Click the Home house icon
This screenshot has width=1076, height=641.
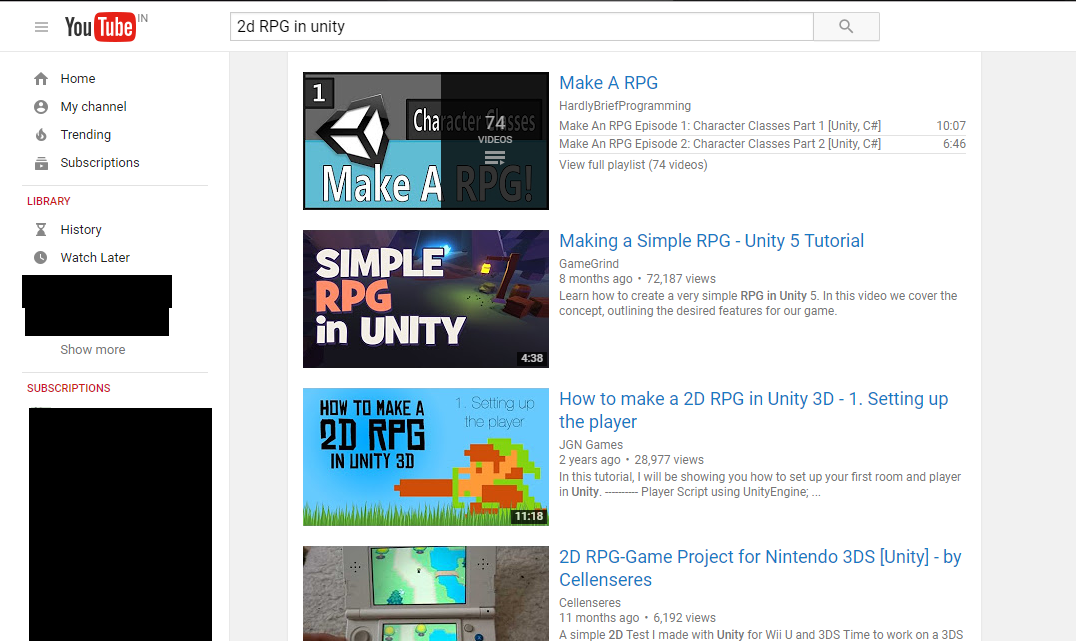(x=41, y=79)
